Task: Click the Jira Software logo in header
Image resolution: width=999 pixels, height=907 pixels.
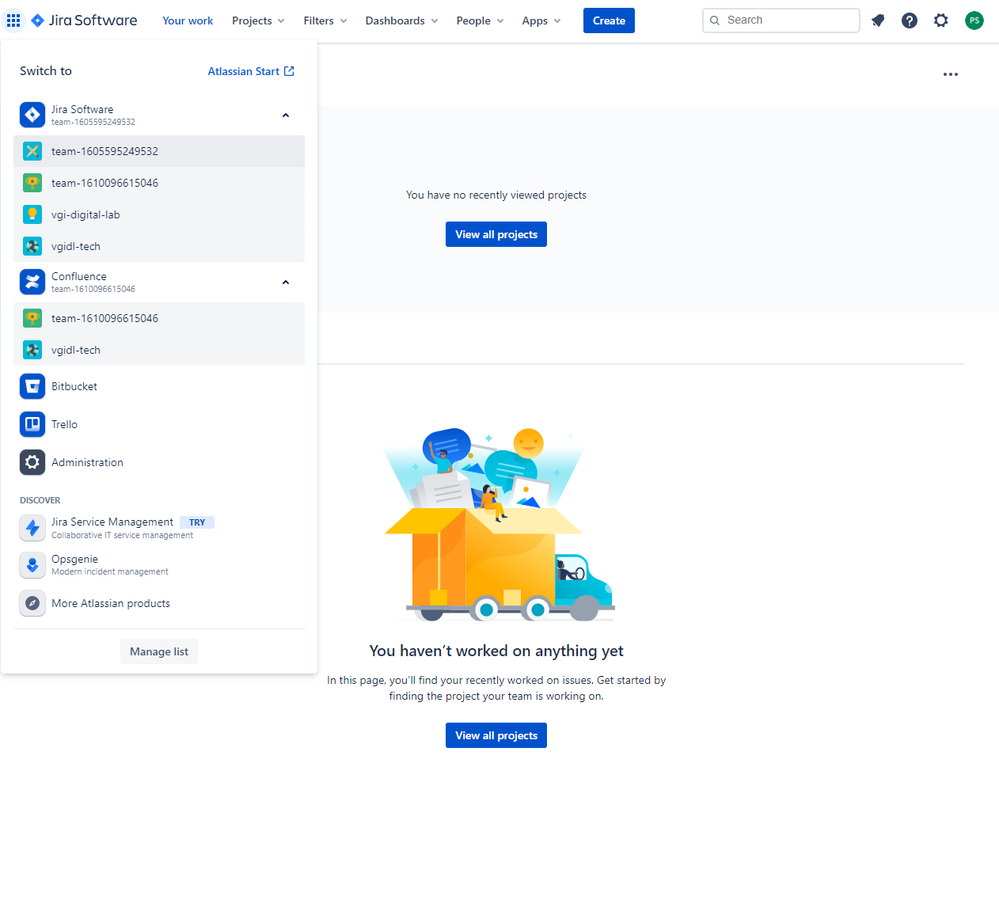Action: [x=84, y=20]
